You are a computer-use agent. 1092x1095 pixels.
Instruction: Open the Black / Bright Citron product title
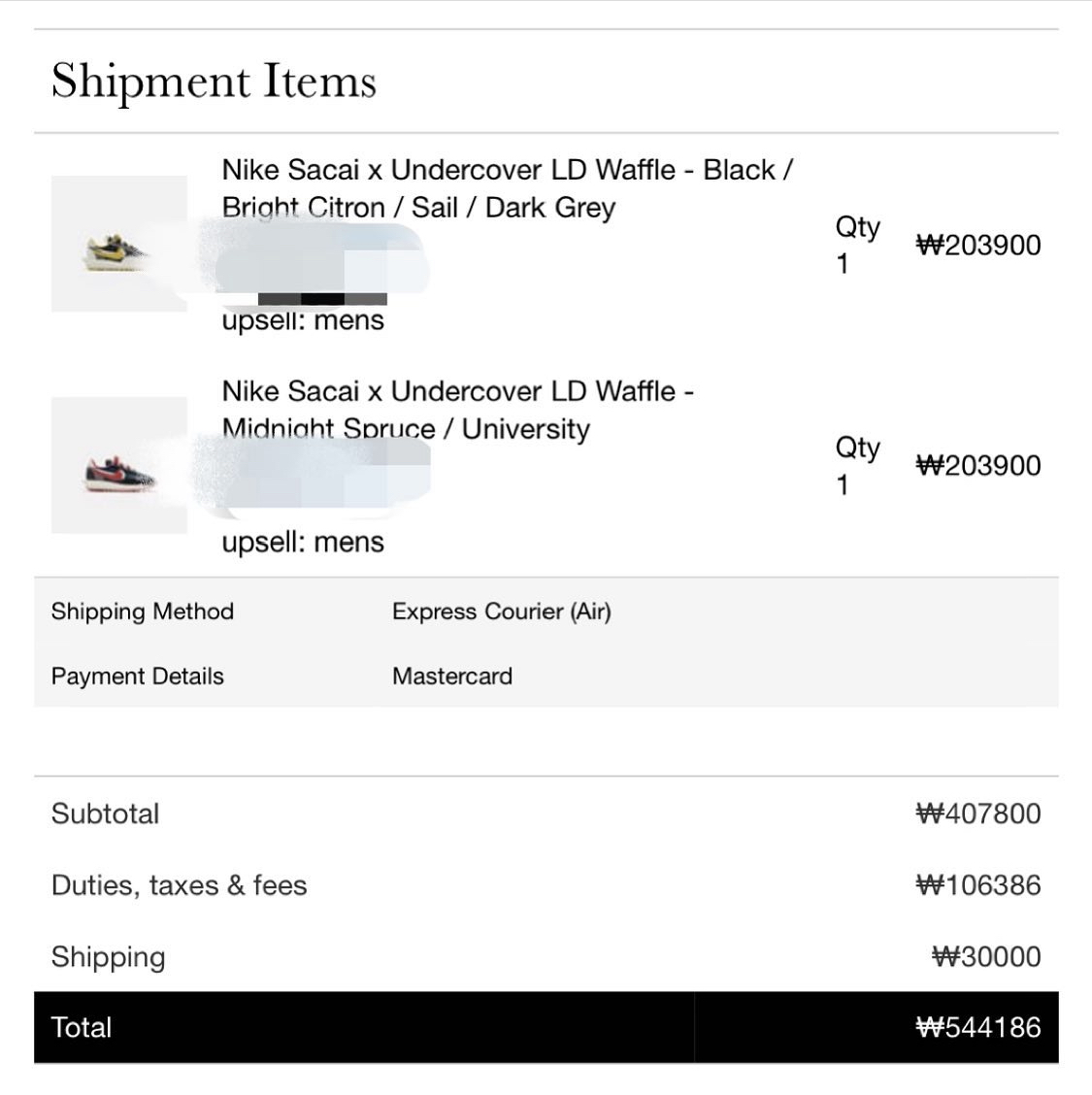click(507, 171)
